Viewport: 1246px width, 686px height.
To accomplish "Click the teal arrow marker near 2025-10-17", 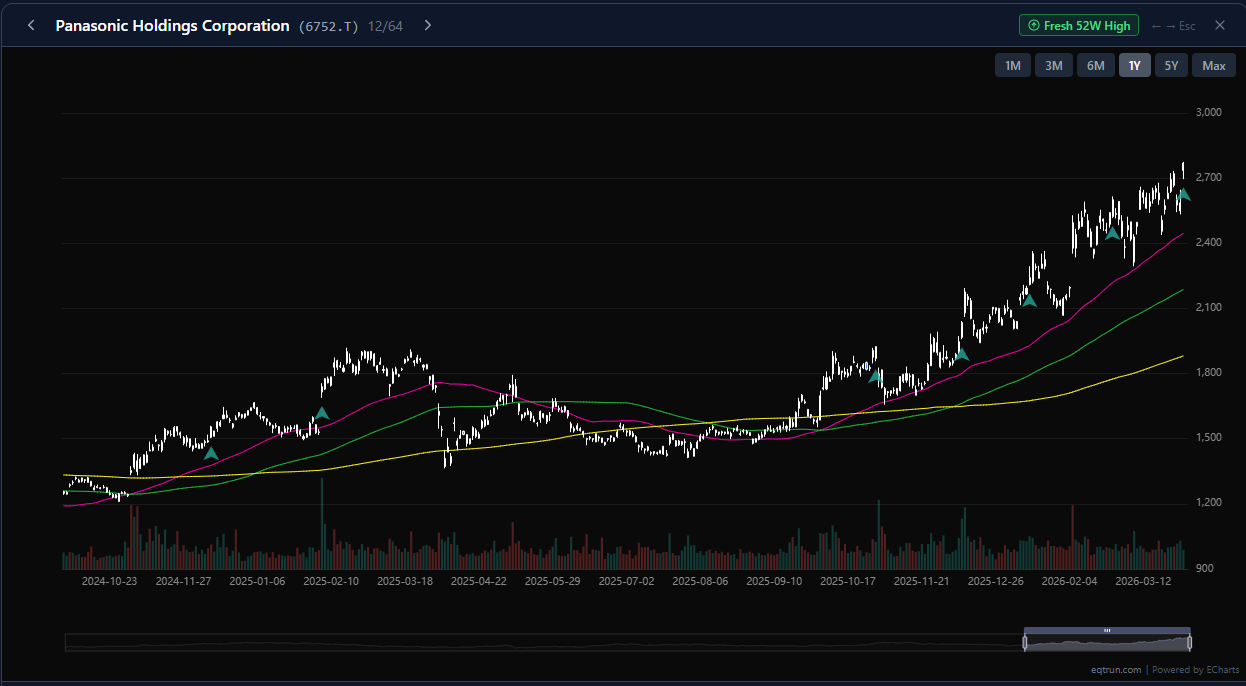I will (875, 376).
